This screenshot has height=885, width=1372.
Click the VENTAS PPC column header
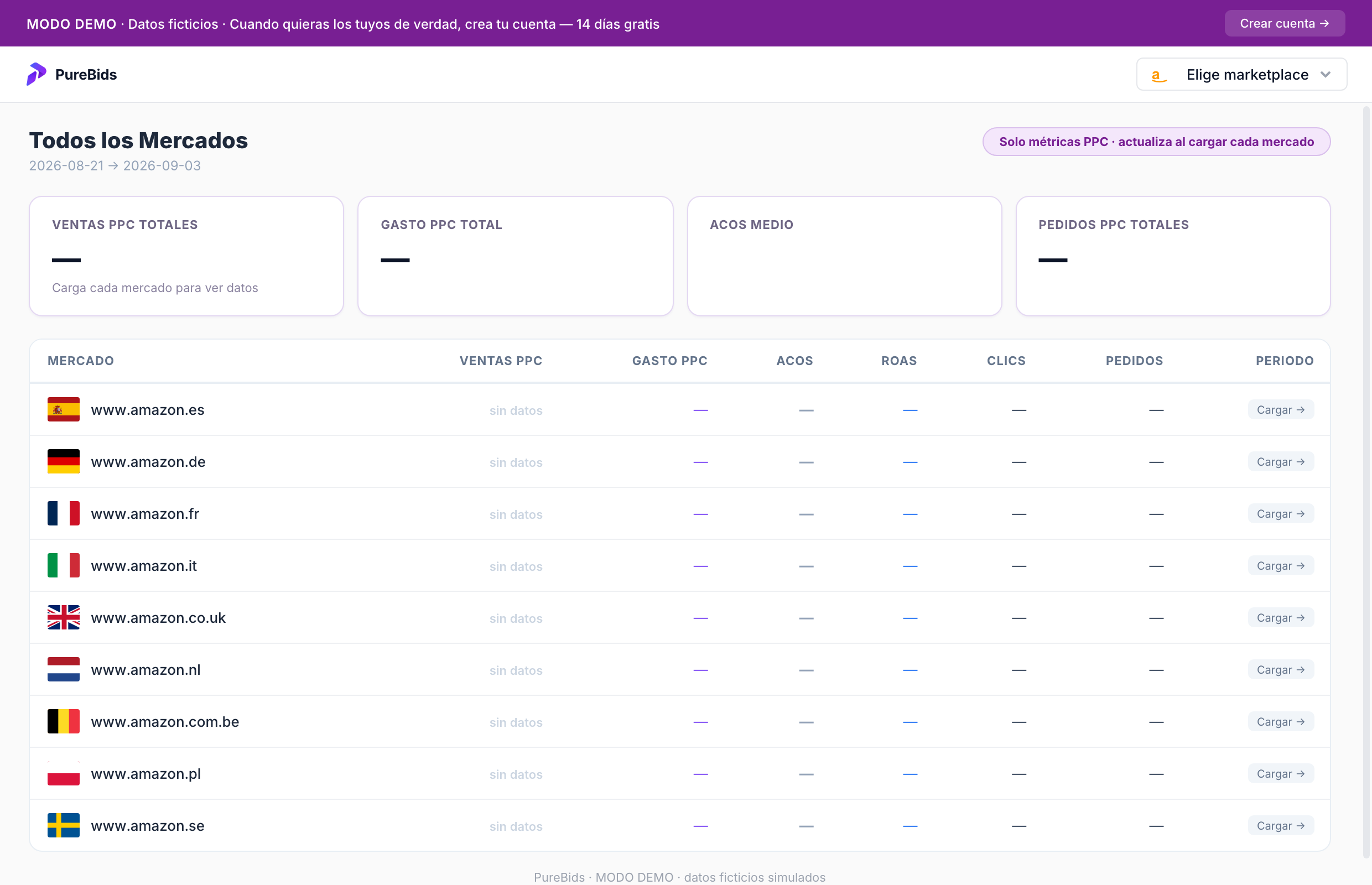[501, 361]
